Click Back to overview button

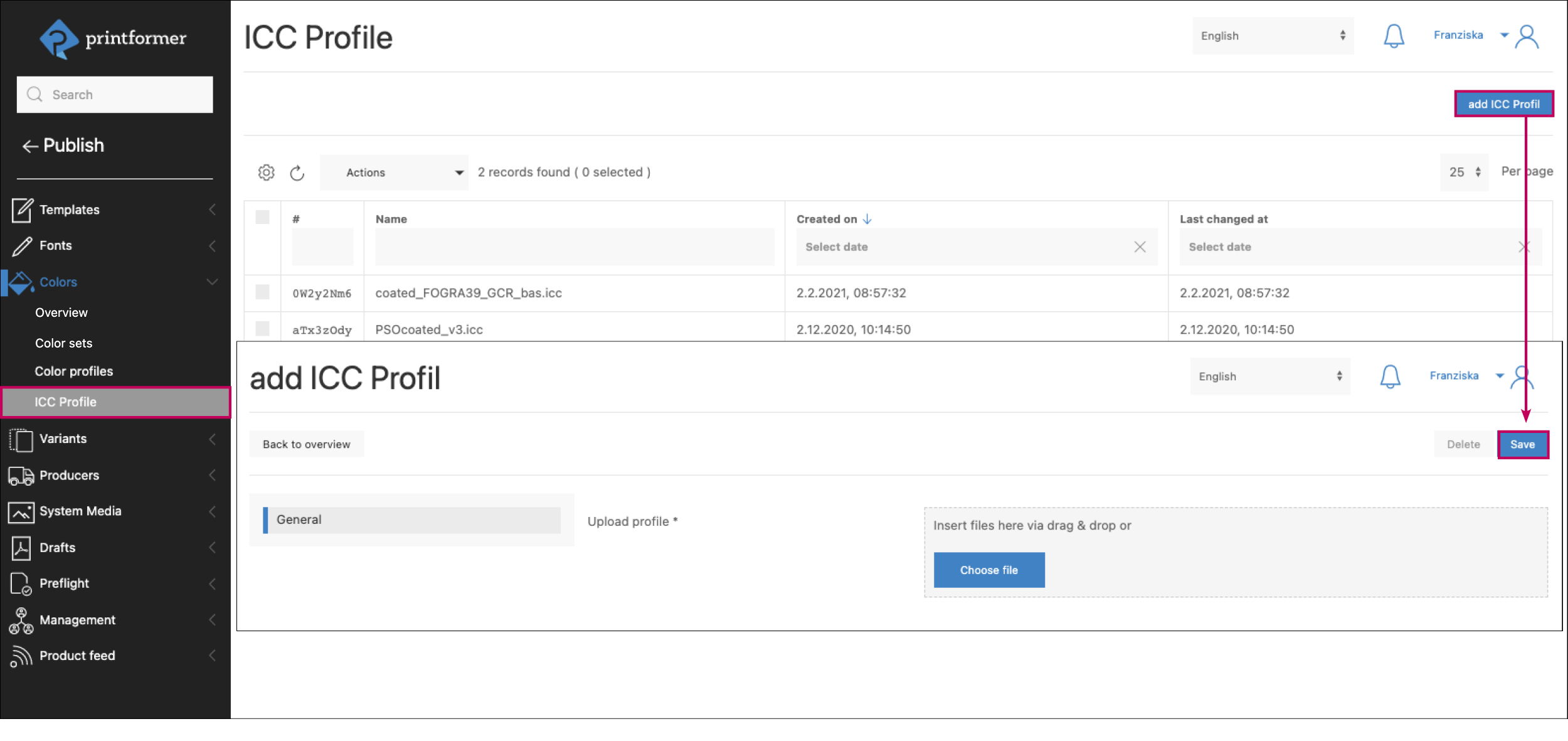tap(306, 444)
